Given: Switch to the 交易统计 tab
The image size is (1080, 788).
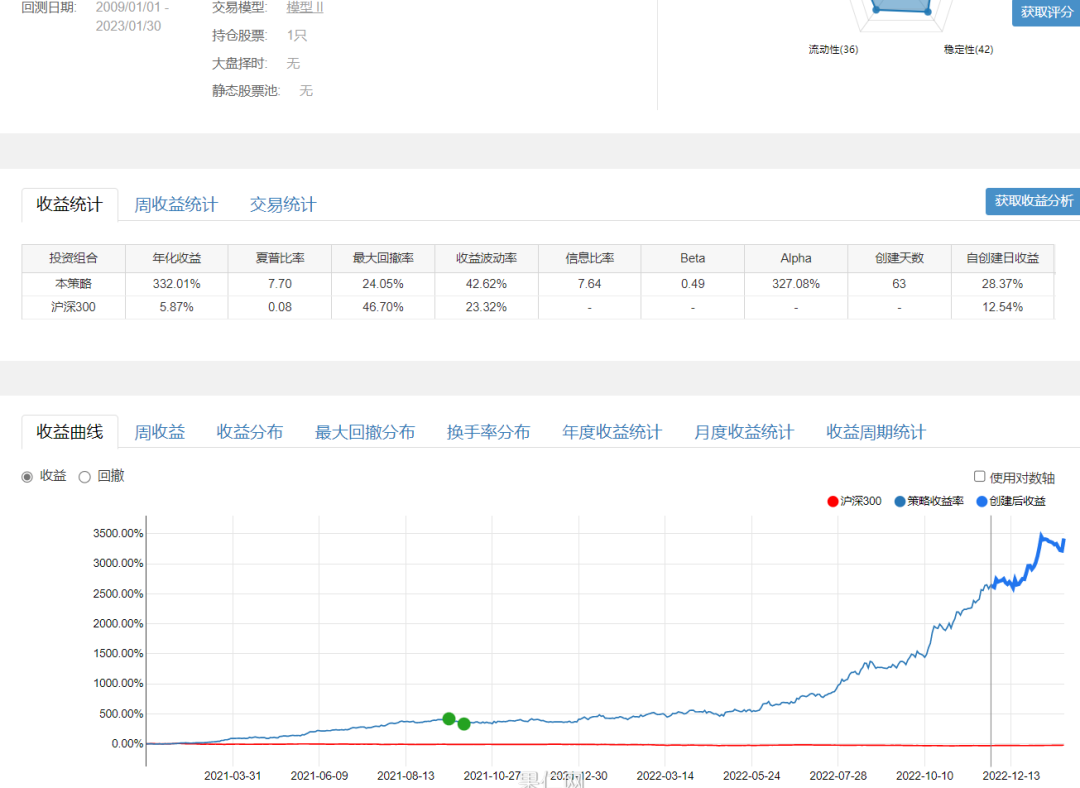Looking at the screenshot, I should [282, 205].
